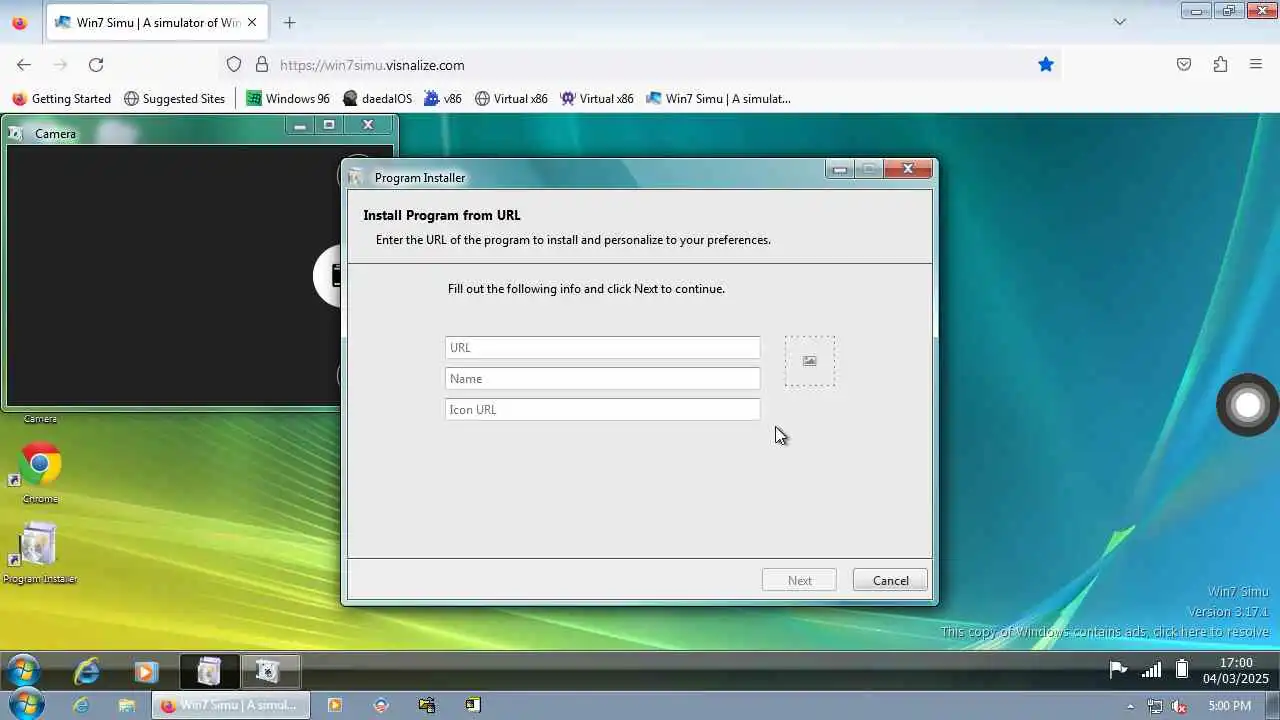Toggle the blue bookmark star
The height and width of the screenshot is (720, 1280).
1046,64
